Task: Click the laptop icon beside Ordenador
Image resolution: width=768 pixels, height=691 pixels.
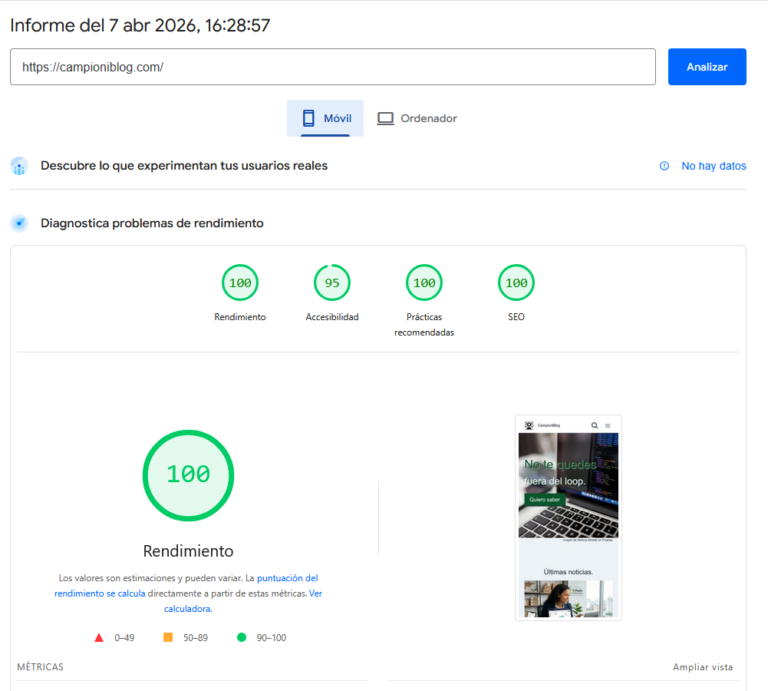Action: tap(385, 118)
